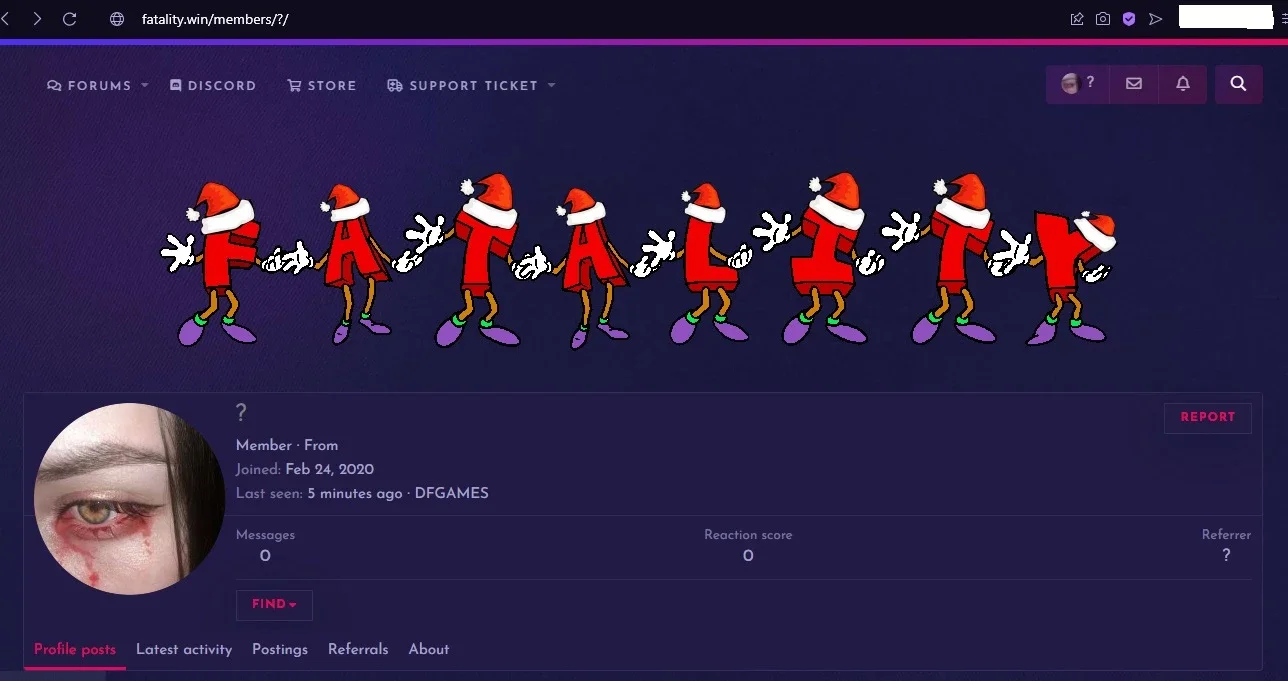Open the inbox envelope icon
The height and width of the screenshot is (681, 1288).
point(1134,84)
